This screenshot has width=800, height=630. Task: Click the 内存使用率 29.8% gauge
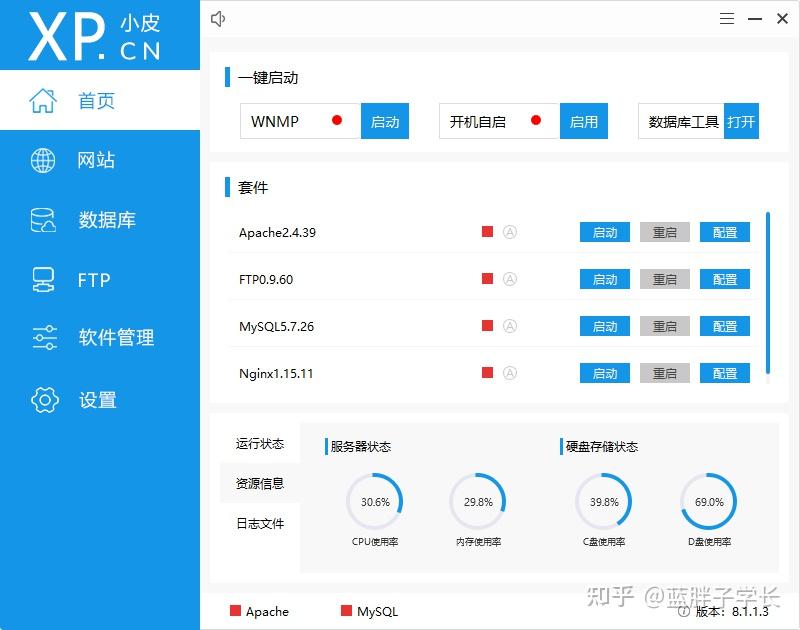pos(478,501)
